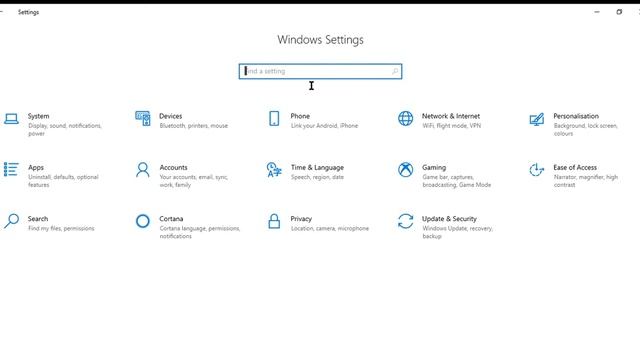Focus the Find a setting field
Viewport: 640px width, 360px height.
coord(320,71)
